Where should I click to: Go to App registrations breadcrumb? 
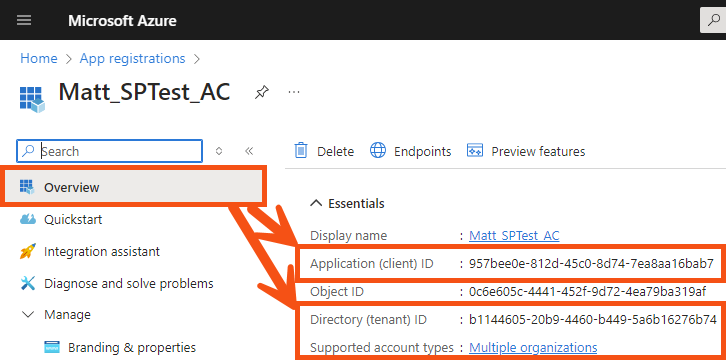[132, 59]
